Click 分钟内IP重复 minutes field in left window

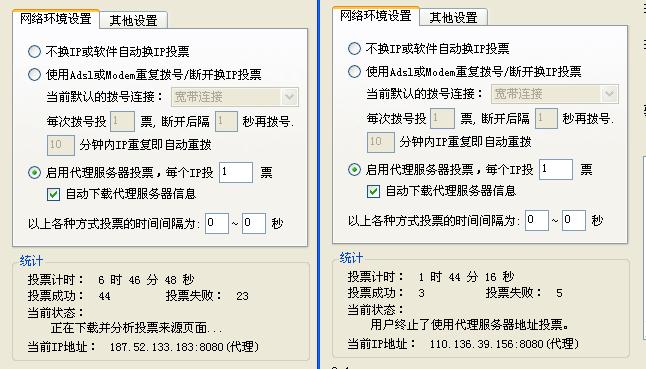pos(61,145)
